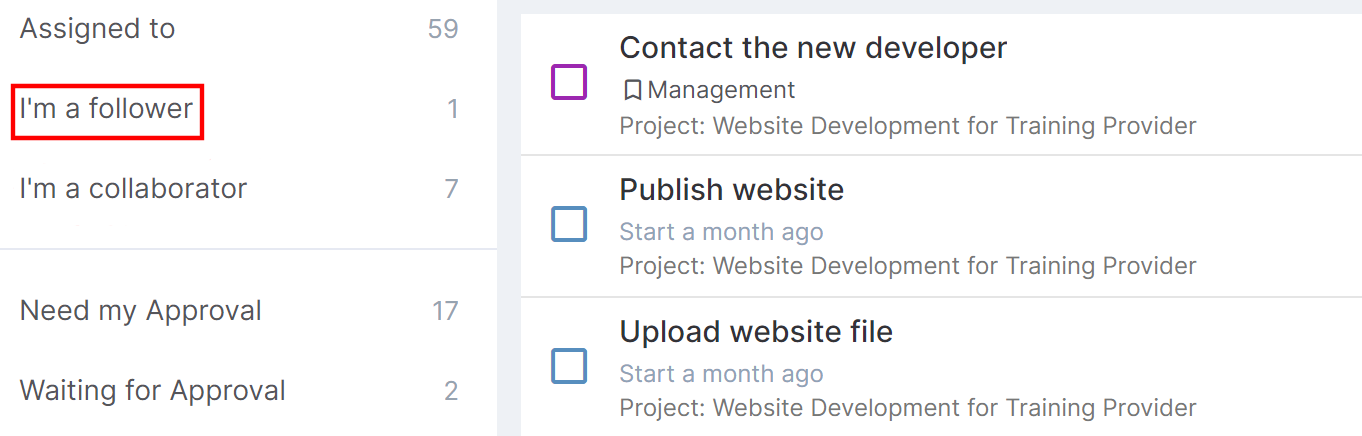
Task: Open the Publish website task title
Action: coord(732,189)
